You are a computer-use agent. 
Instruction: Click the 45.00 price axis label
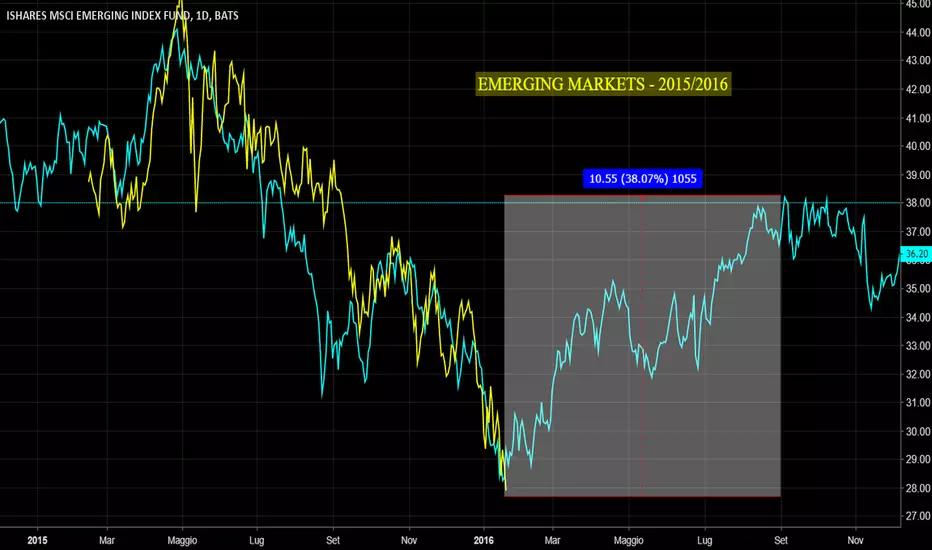[918, 4]
